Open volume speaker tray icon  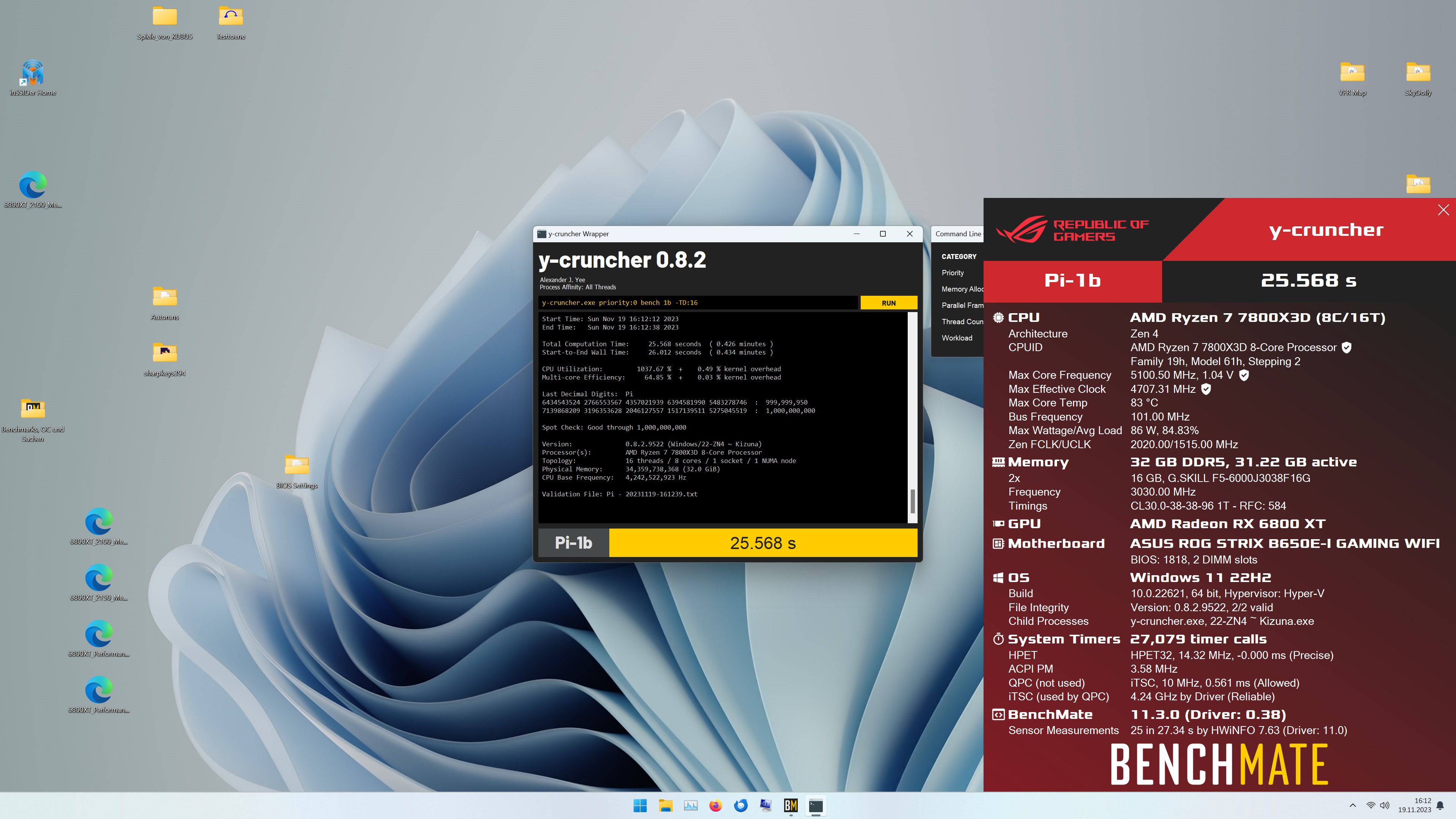[1384, 805]
